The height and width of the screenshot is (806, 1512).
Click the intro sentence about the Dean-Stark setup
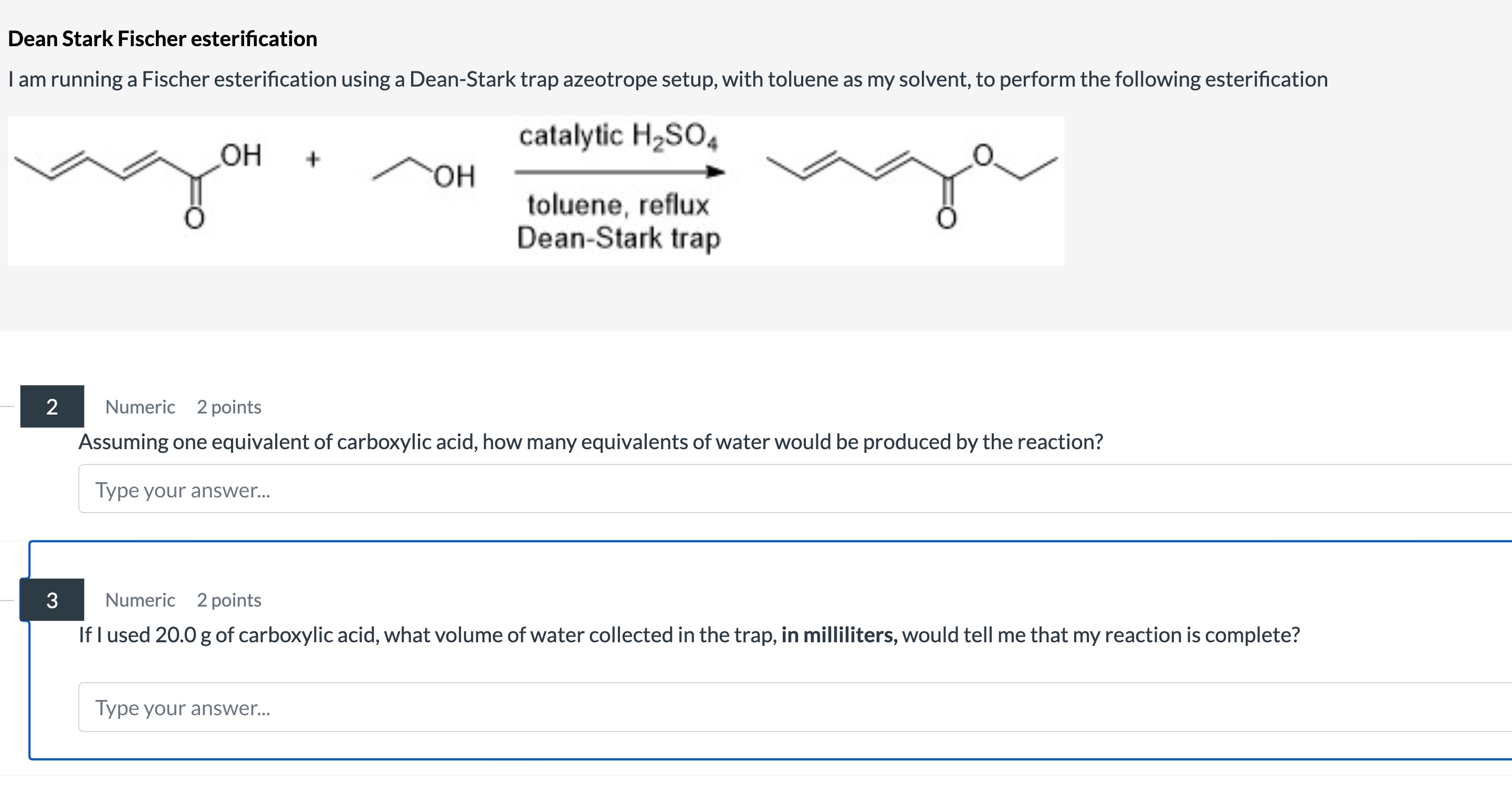[667, 79]
